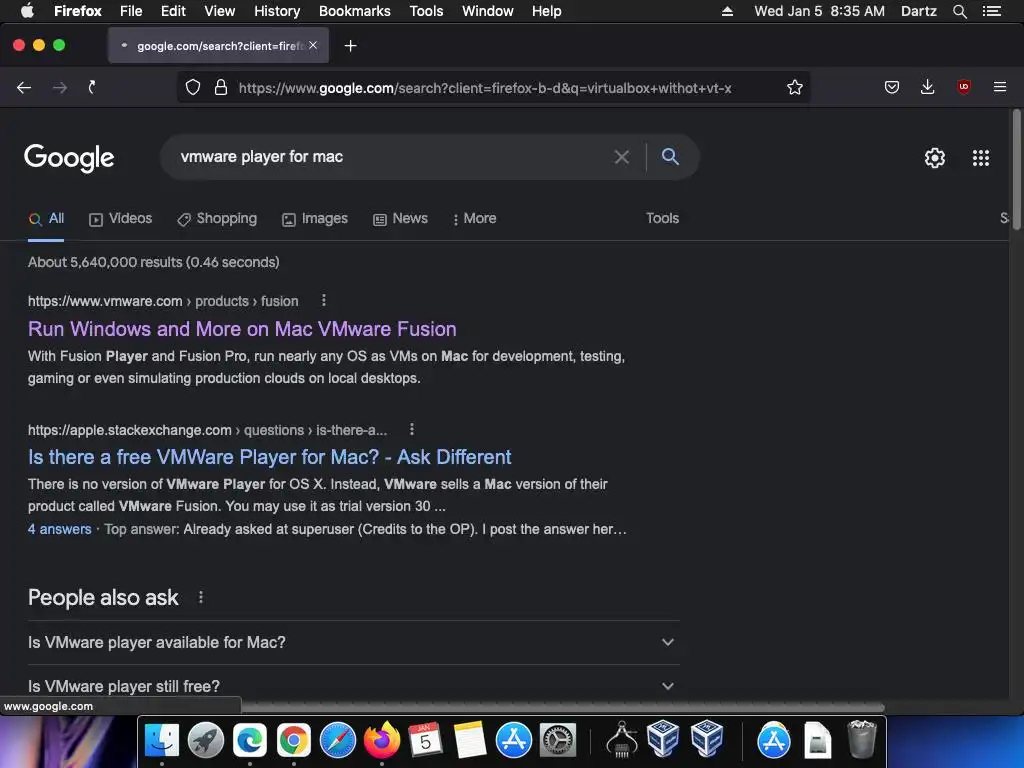This screenshot has height=768, width=1024.
Task: Open the tracking protection shield icon
Action: pyautogui.click(x=193, y=88)
